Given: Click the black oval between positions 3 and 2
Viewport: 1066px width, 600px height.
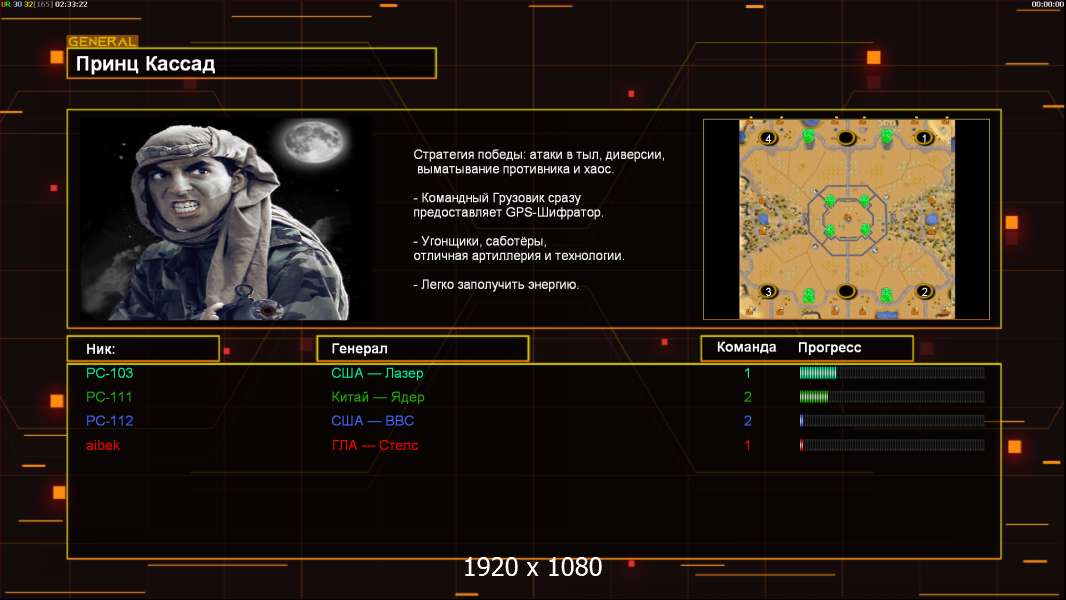Looking at the screenshot, I should (x=846, y=292).
